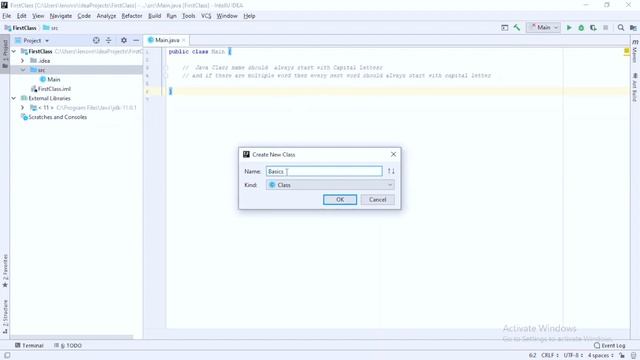Open the Tools menu
The width and height of the screenshot is (640, 360).
pyautogui.click(x=189, y=16)
